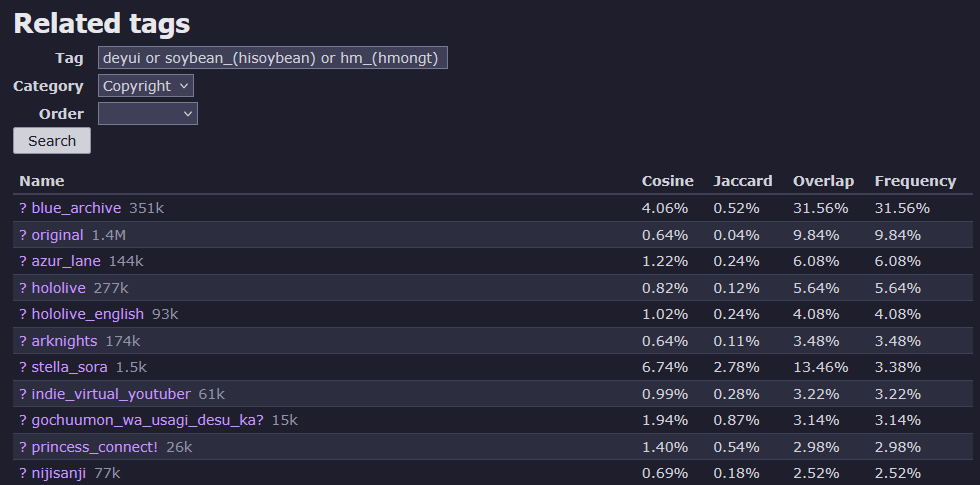Select the 2.78% Jaccard value for stella_sora
Viewport: 980px width, 485px height.
737,368
